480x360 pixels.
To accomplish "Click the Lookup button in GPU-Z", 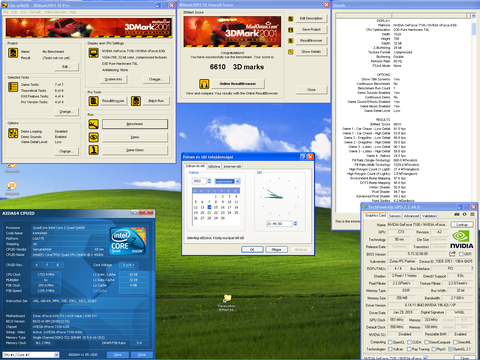I will pyautogui.click(x=462, y=224).
